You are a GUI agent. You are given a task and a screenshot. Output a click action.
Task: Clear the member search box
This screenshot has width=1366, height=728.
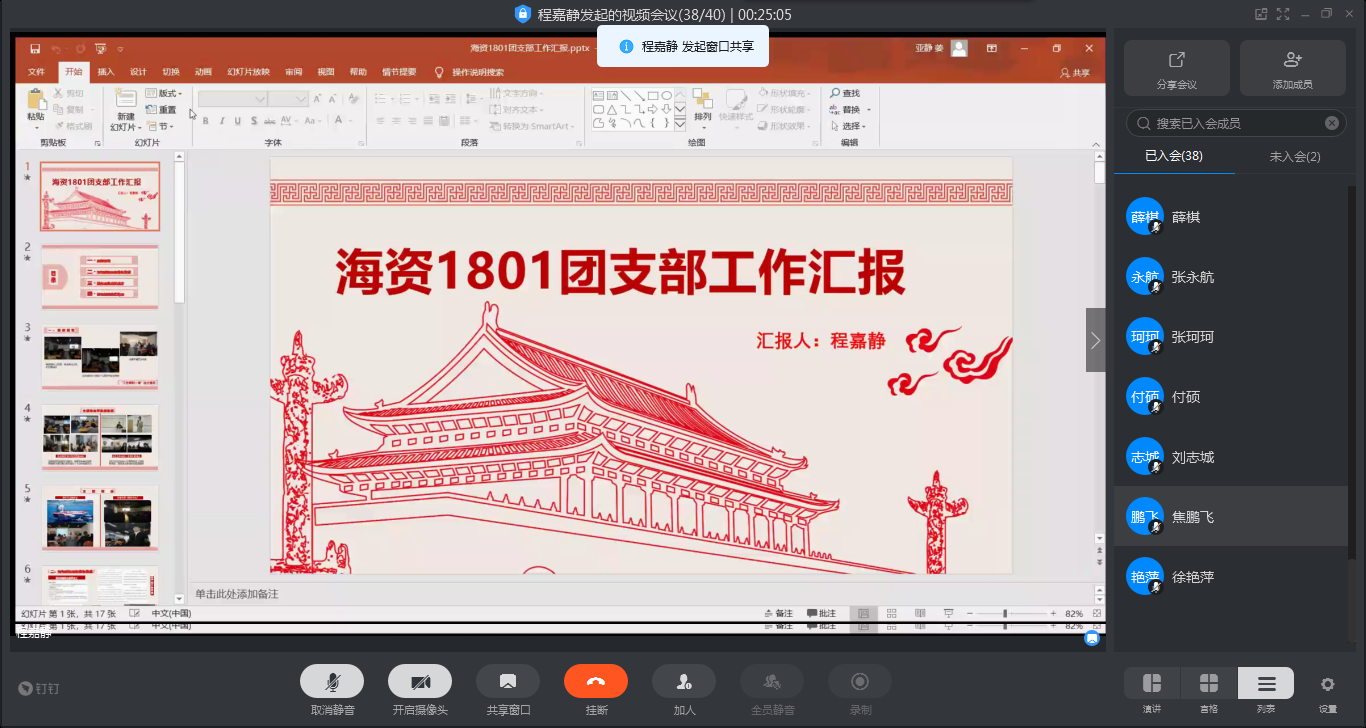click(x=1332, y=123)
